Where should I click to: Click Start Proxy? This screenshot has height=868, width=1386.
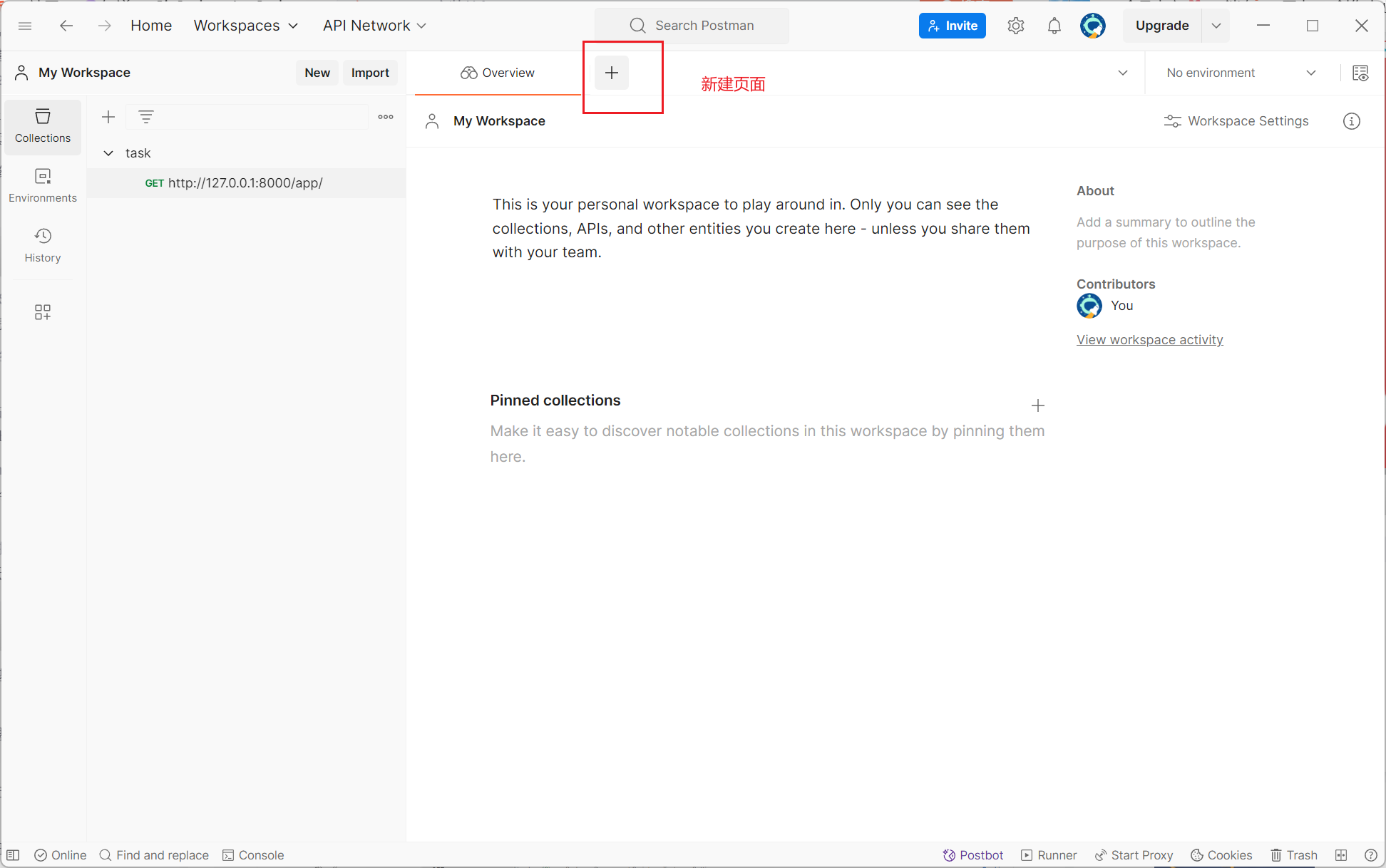pyautogui.click(x=1134, y=855)
